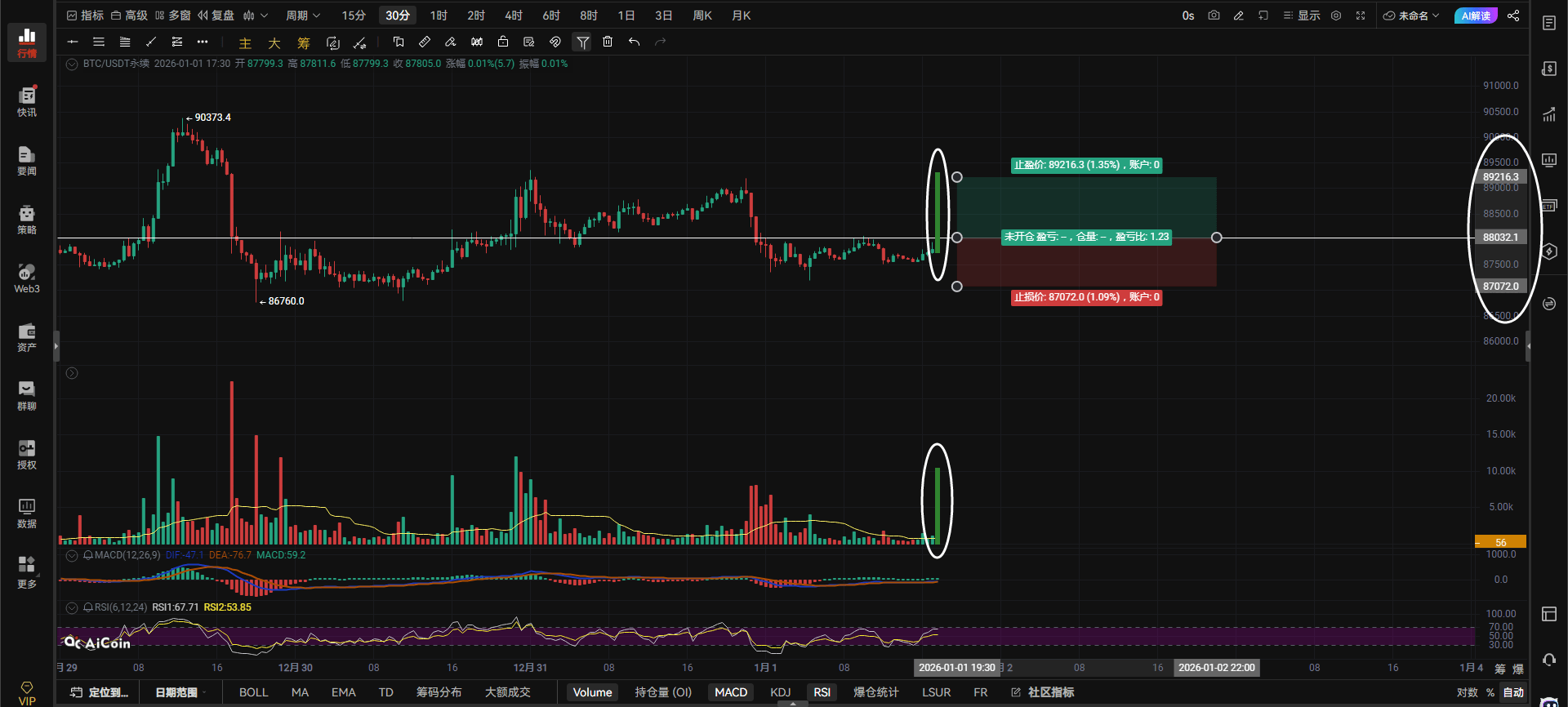Take a chart screenshot with camera icon
The width and height of the screenshot is (1568, 707).
(1214, 16)
